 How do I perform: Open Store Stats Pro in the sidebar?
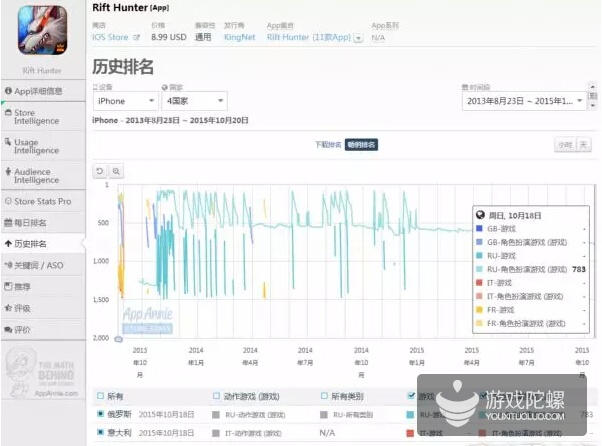coord(43,202)
